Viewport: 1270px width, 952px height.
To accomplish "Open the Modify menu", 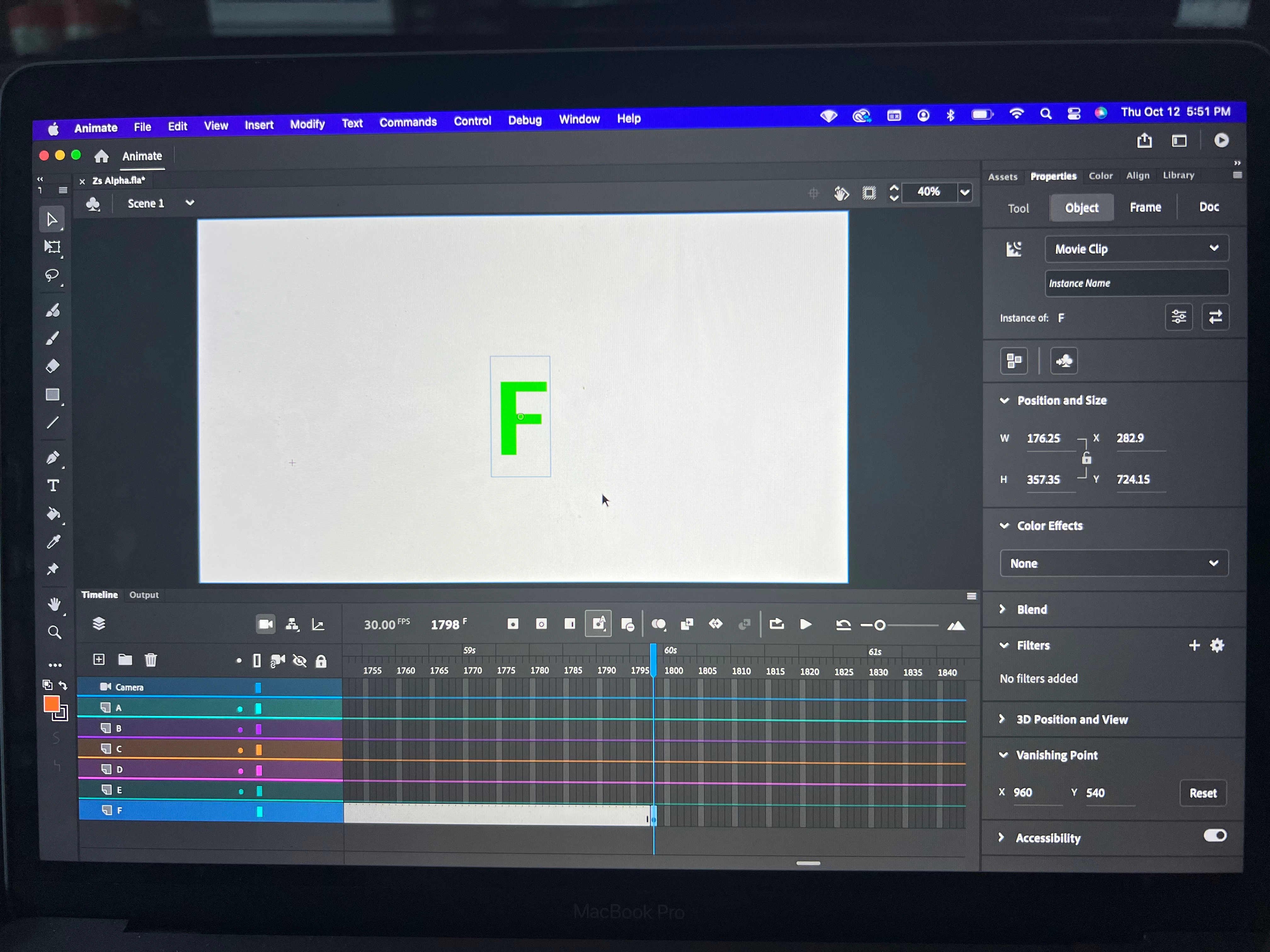I will (306, 124).
